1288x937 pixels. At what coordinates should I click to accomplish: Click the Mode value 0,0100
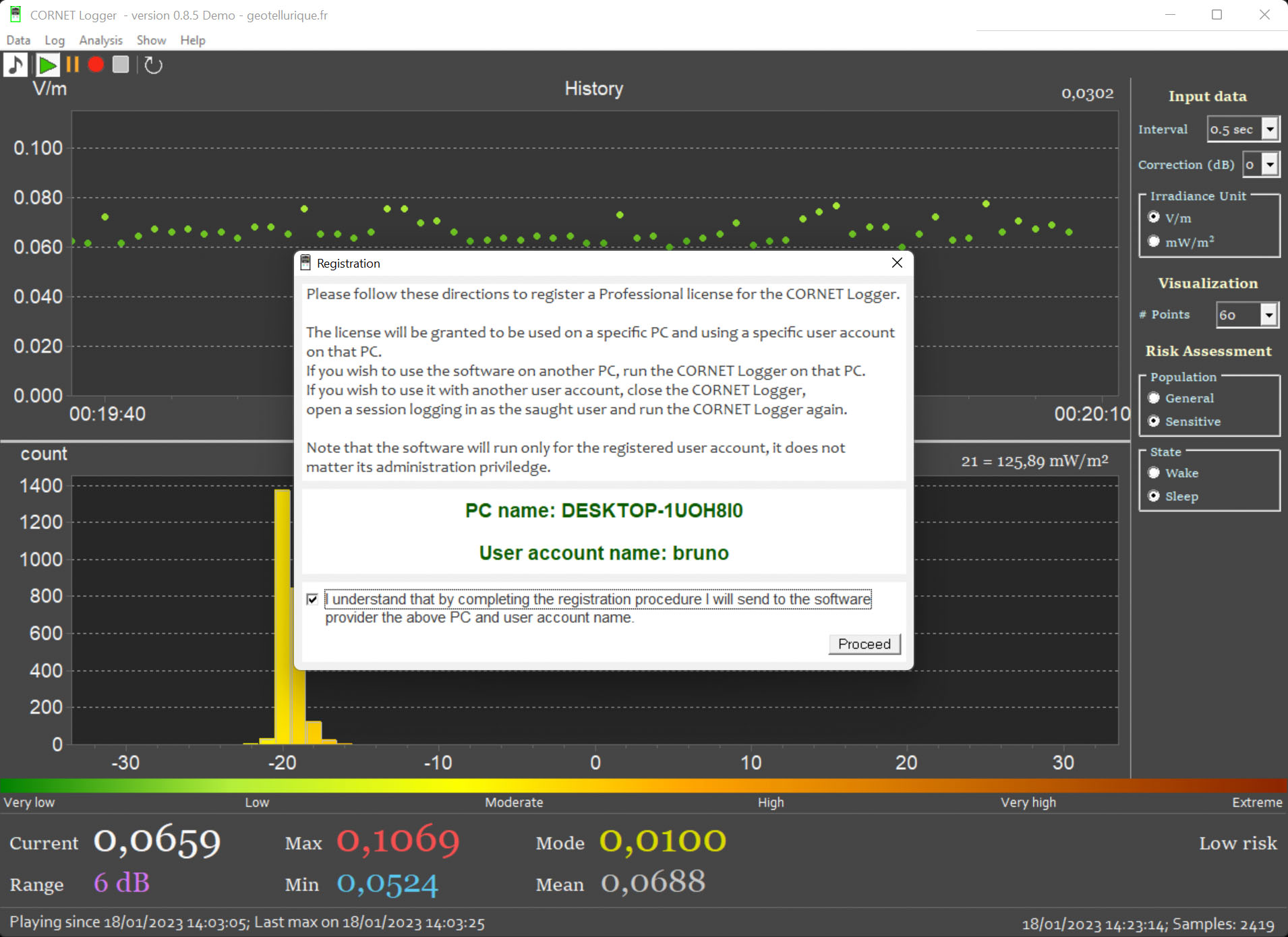[663, 841]
